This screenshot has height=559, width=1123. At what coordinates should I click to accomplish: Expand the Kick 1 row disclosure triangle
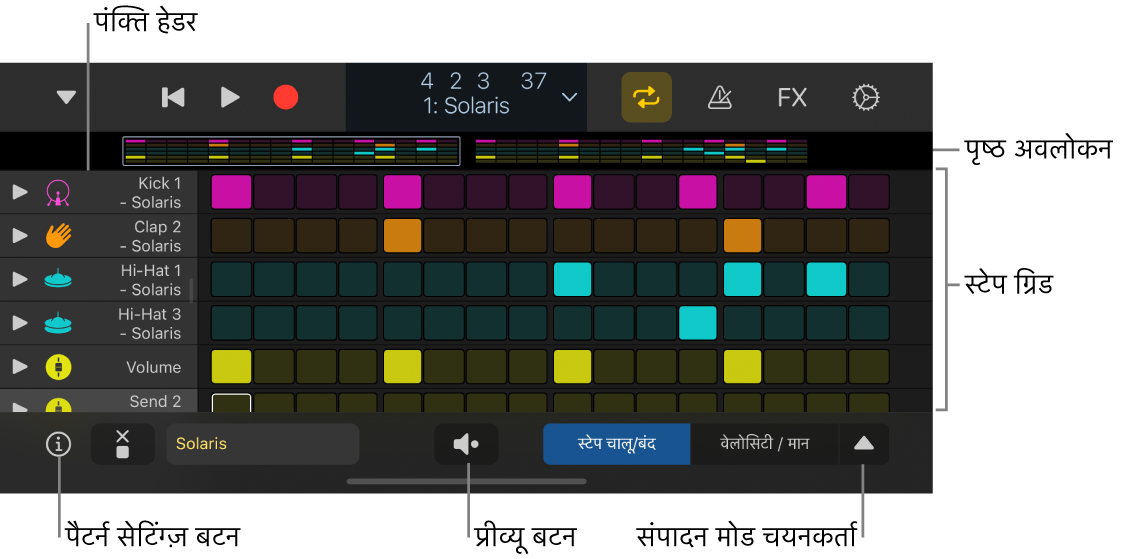pos(21,193)
